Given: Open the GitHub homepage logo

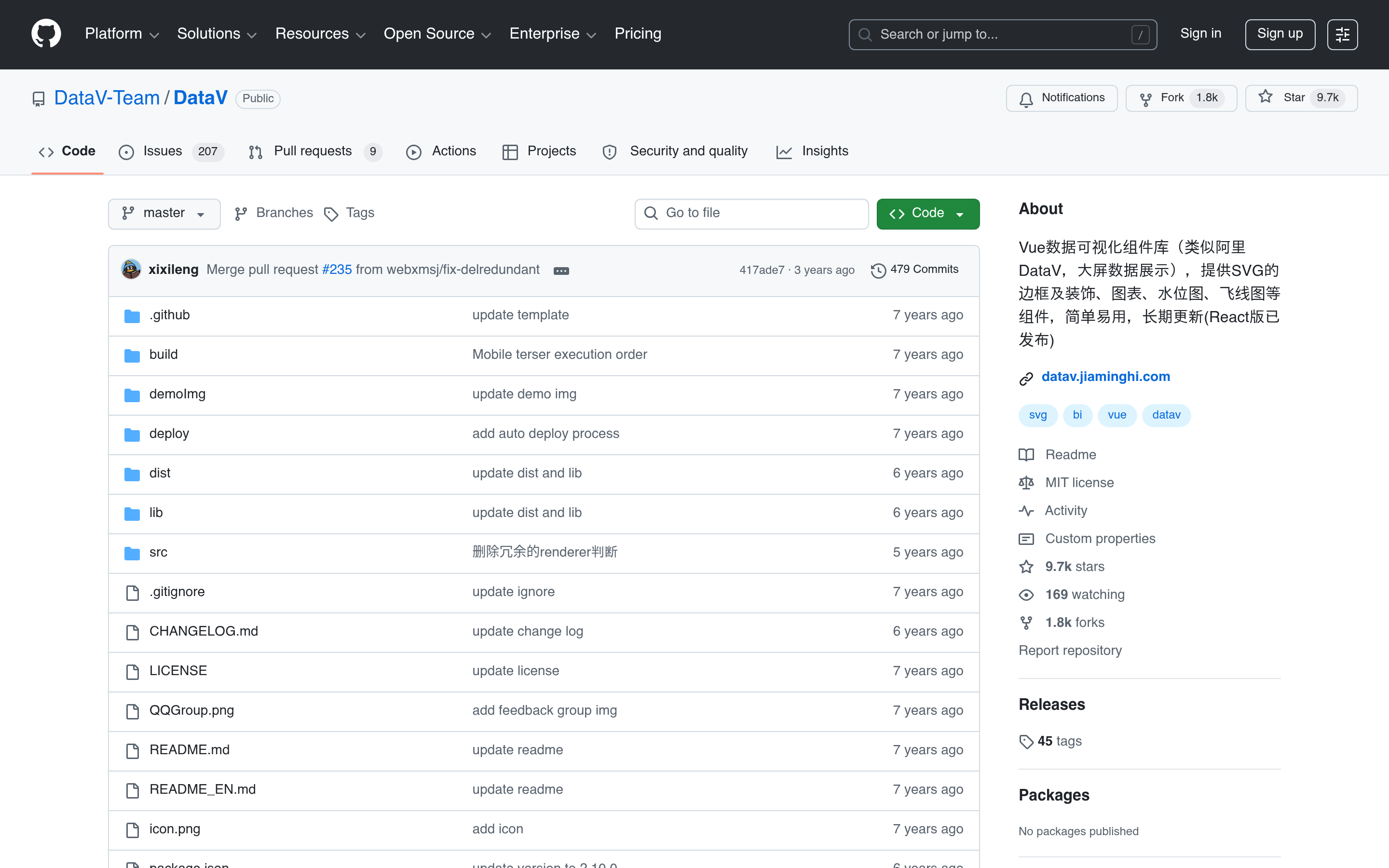Looking at the screenshot, I should point(46,34).
